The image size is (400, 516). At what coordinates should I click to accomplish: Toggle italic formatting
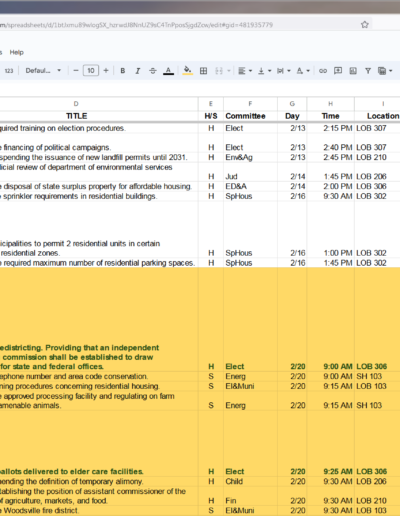138,71
